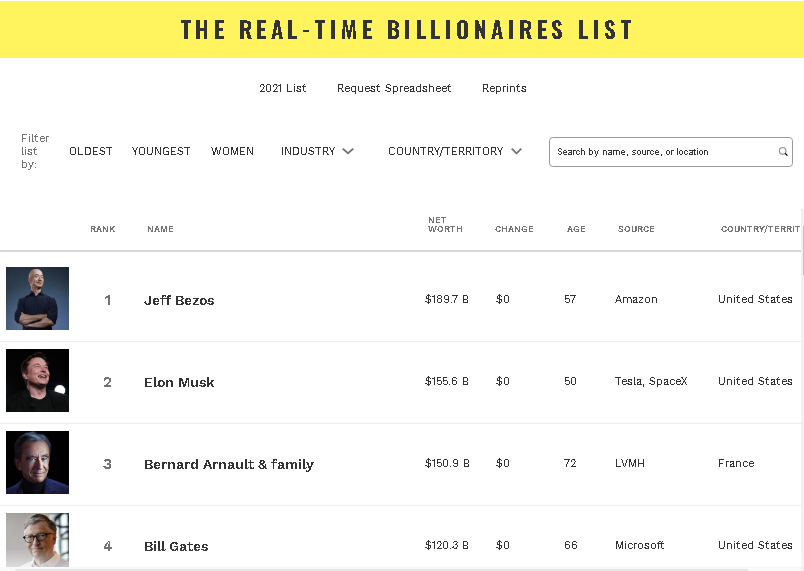
Task: Sort by Change column header
Action: pyautogui.click(x=514, y=229)
